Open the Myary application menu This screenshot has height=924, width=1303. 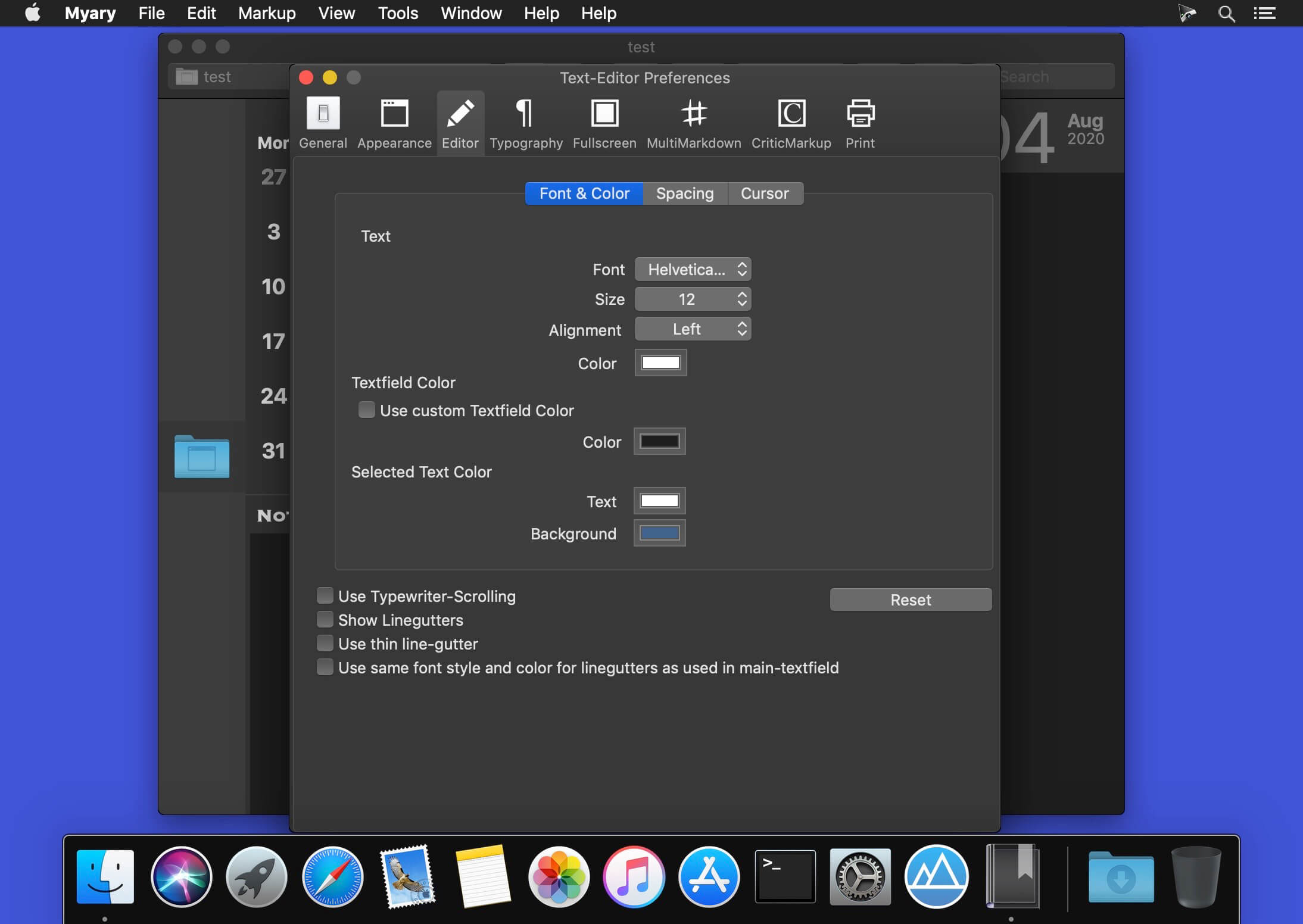point(90,13)
